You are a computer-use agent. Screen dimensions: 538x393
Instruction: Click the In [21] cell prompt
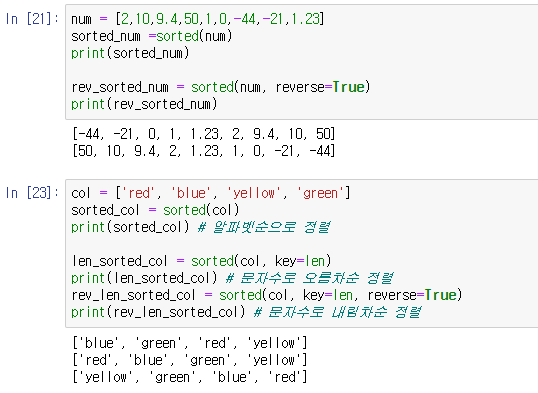pos(32,19)
